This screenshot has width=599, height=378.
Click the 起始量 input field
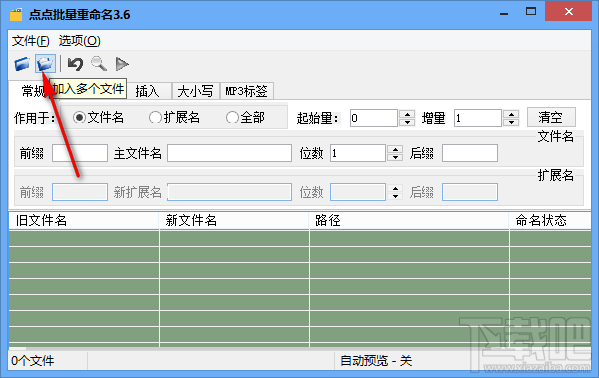(374, 118)
